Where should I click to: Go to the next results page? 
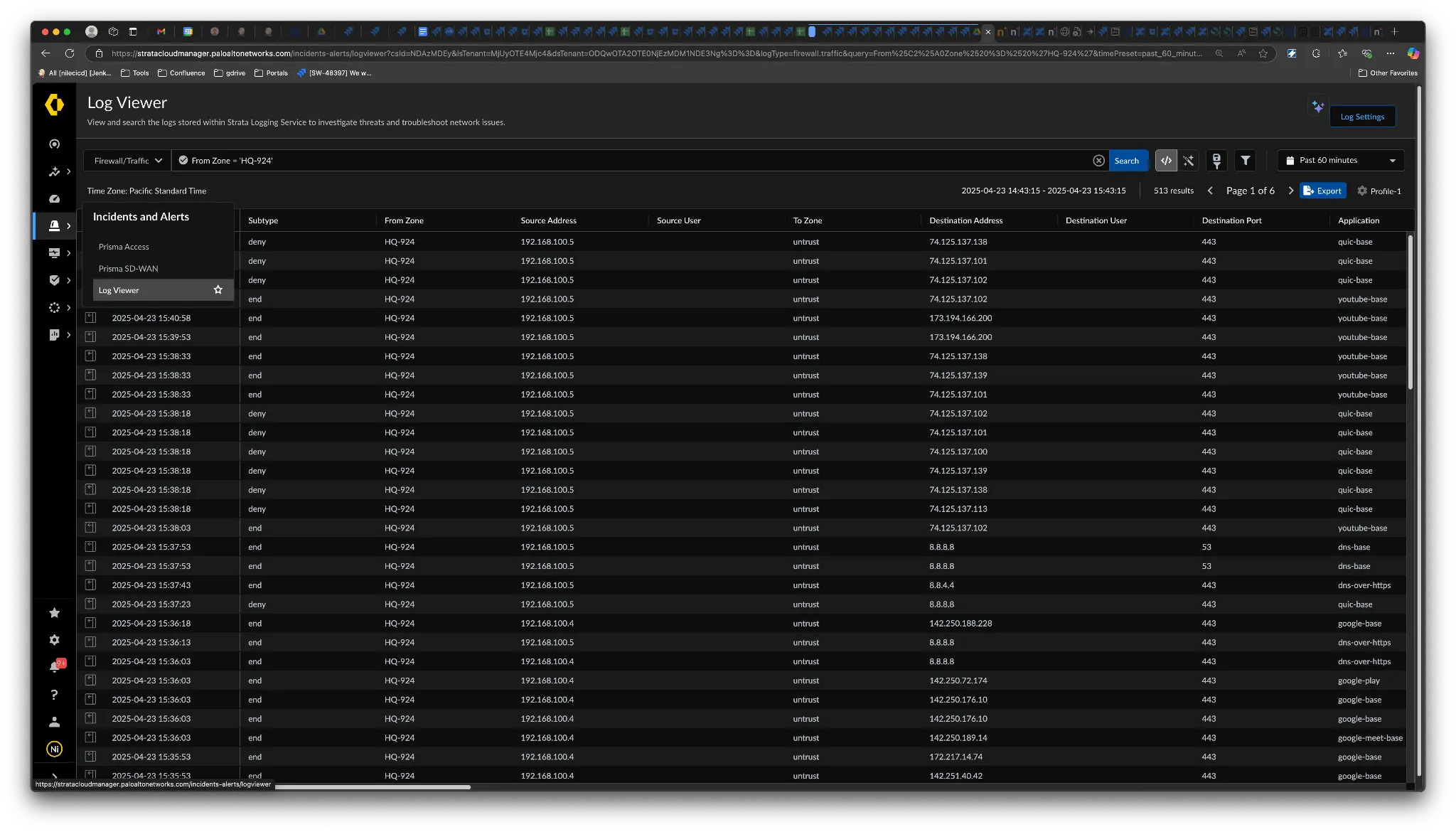(1290, 191)
